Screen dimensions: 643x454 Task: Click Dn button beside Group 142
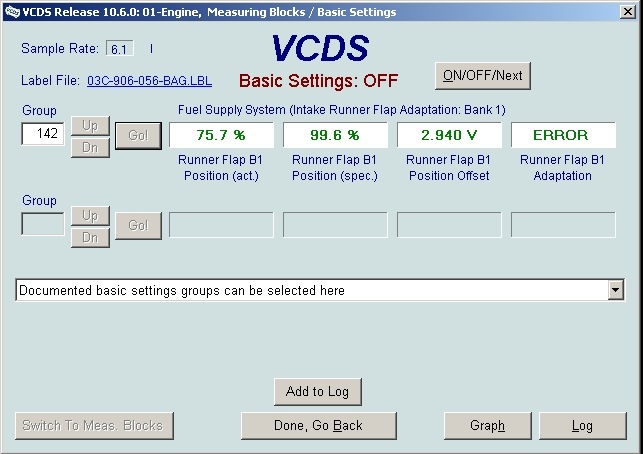tap(90, 148)
